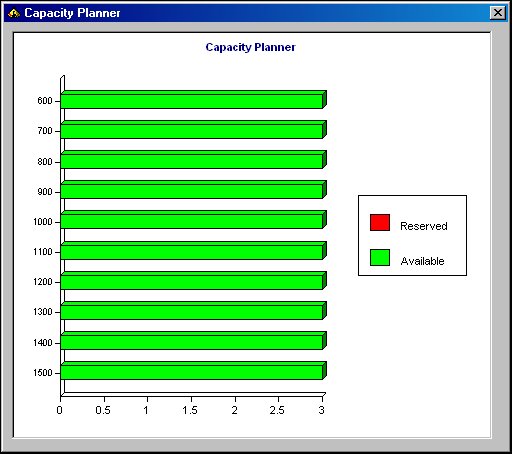The height and width of the screenshot is (454, 512).
Task: Click the 1.5 value on horizontal axis
Action: [x=190, y=410]
